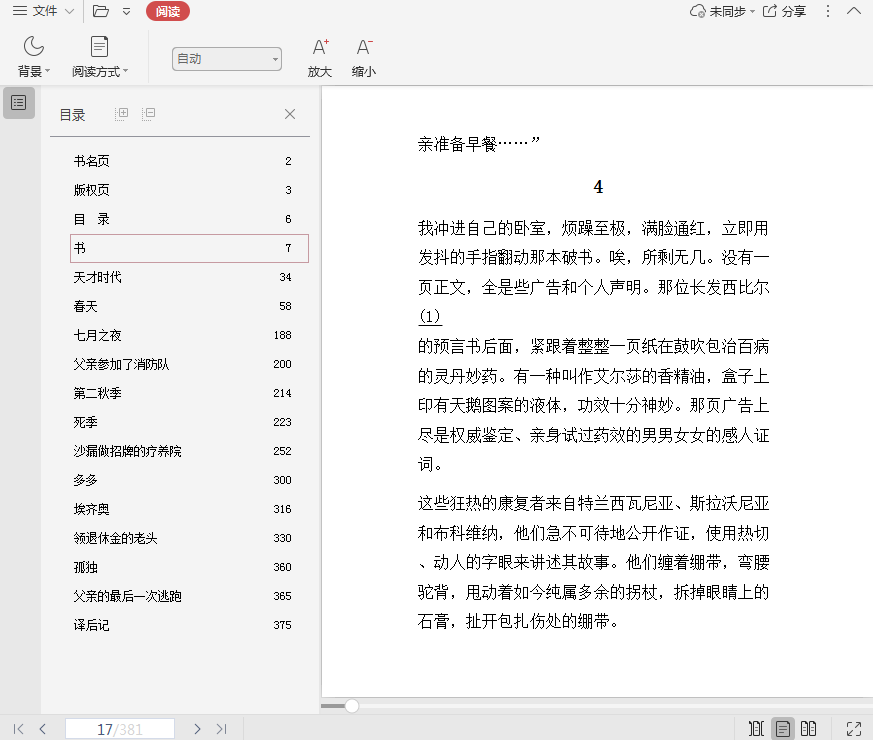Collapse all entries in the 目录 panel
The image size is (873, 740).
(x=148, y=114)
